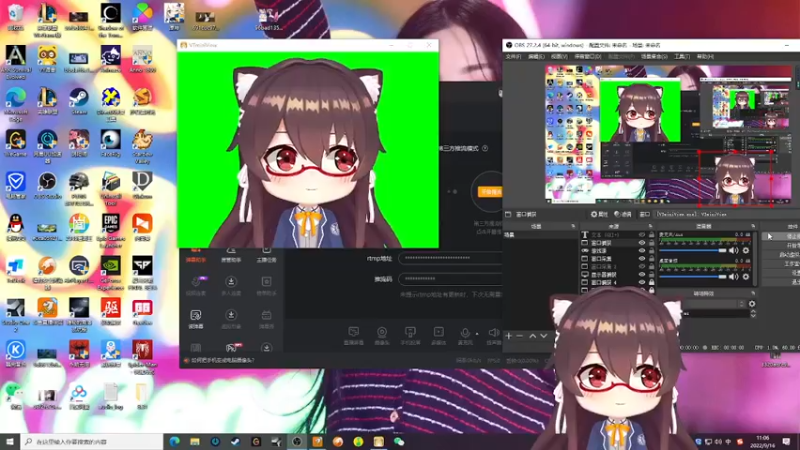The height and width of the screenshot is (450, 800).
Task: Open the OBS Studio desktop shortcut
Action: (x=47, y=185)
